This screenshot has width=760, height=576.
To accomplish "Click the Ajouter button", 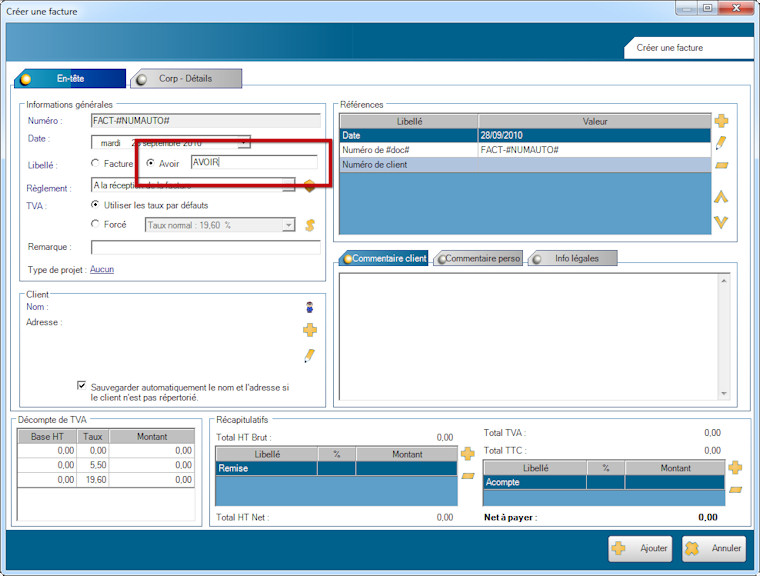I will click(641, 548).
